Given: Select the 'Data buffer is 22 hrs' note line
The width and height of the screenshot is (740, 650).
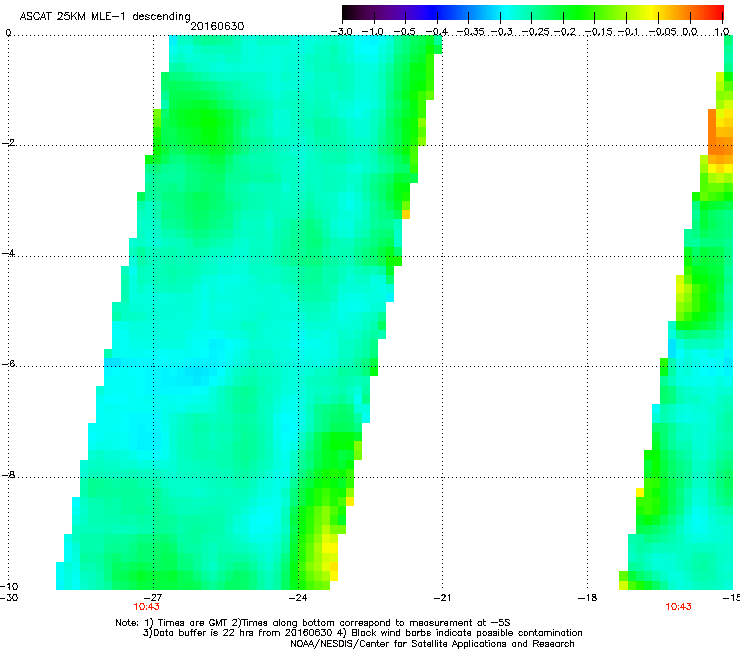Looking at the screenshot, I should (362, 633).
